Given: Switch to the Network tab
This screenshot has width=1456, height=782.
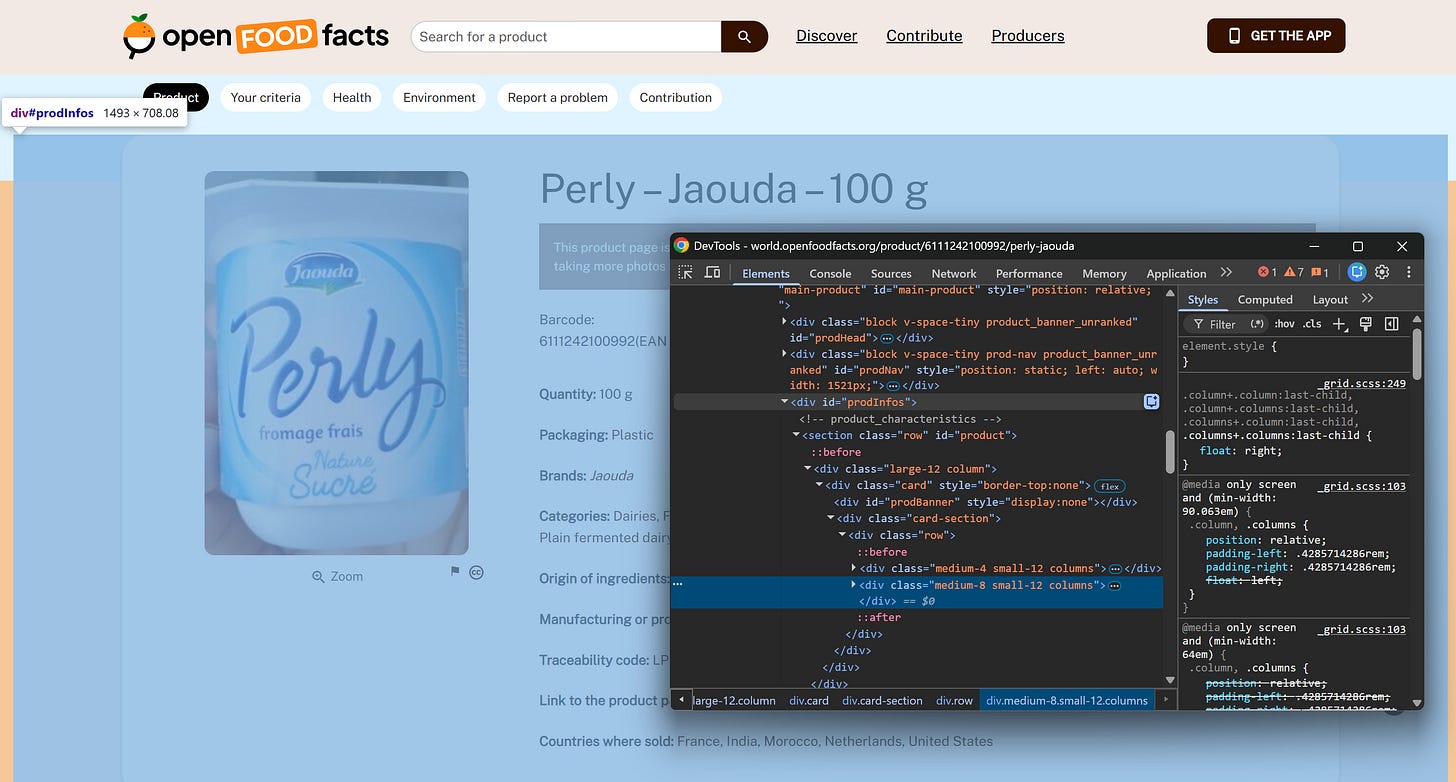Looking at the screenshot, I should point(954,273).
